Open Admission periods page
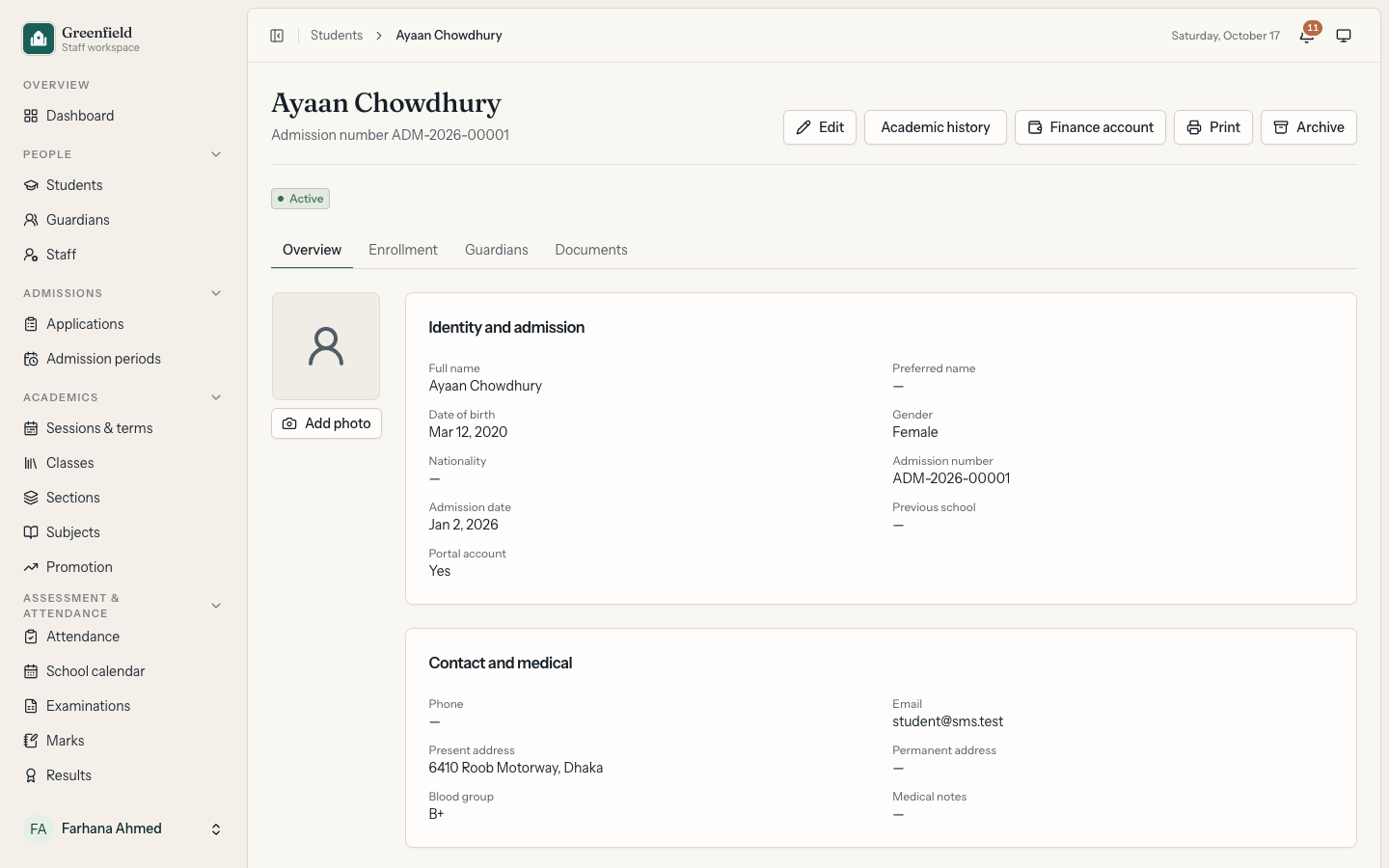 (123, 359)
